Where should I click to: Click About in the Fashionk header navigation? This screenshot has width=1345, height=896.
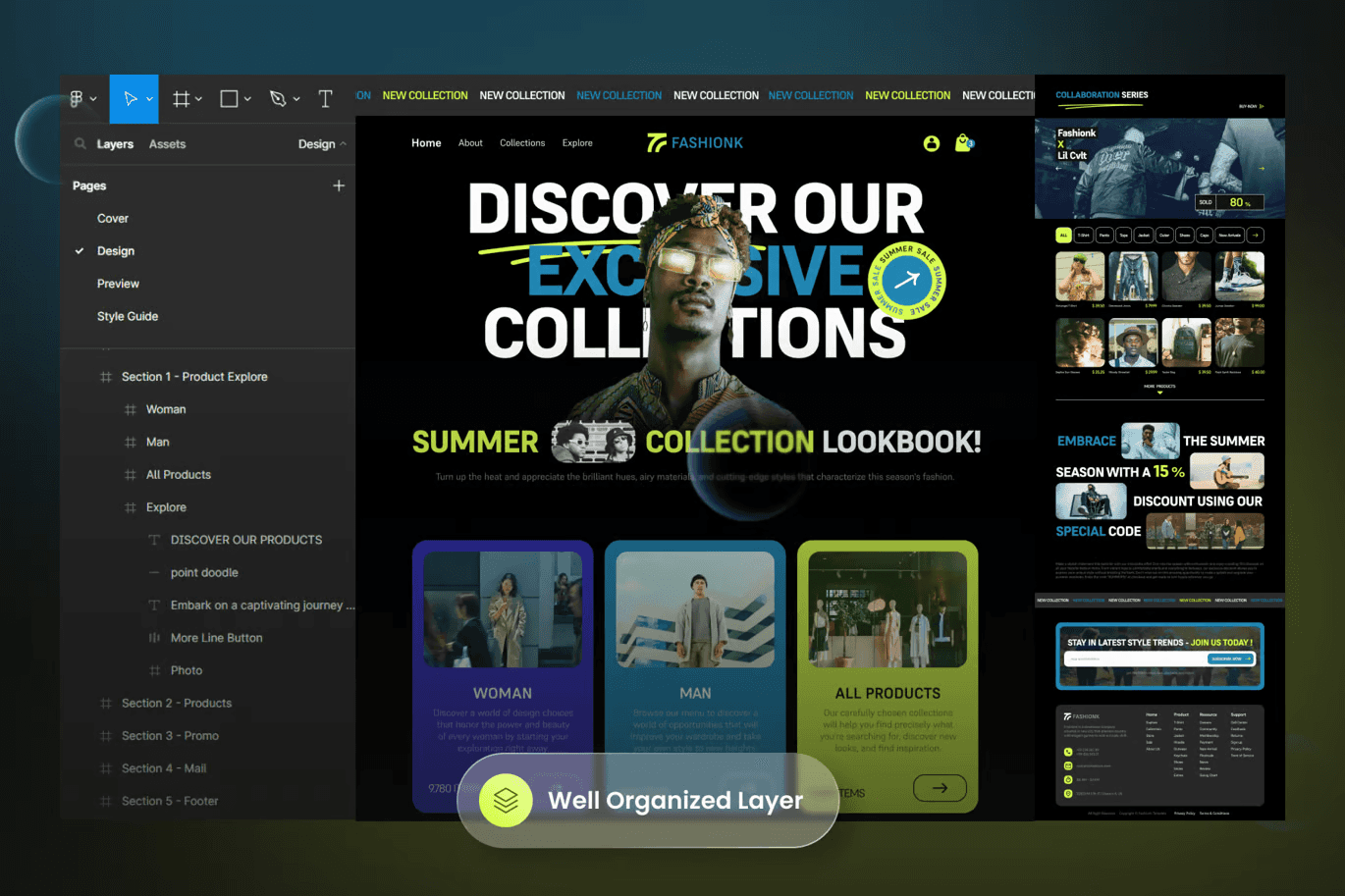tap(470, 143)
